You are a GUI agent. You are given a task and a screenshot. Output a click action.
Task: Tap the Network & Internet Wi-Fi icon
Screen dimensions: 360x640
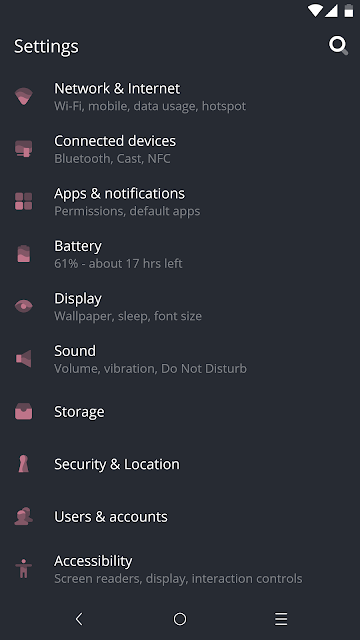click(x=24, y=96)
